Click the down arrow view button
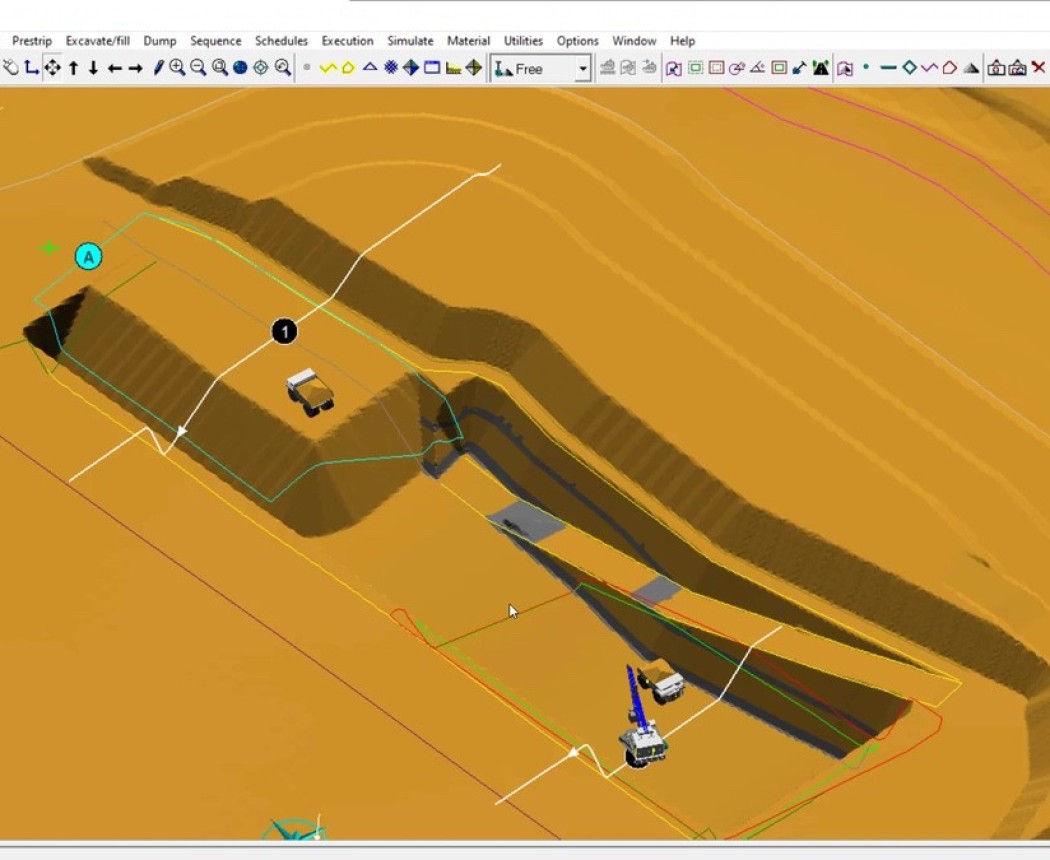1050x860 pixels. pyautogui.click(x=93, y=68)
